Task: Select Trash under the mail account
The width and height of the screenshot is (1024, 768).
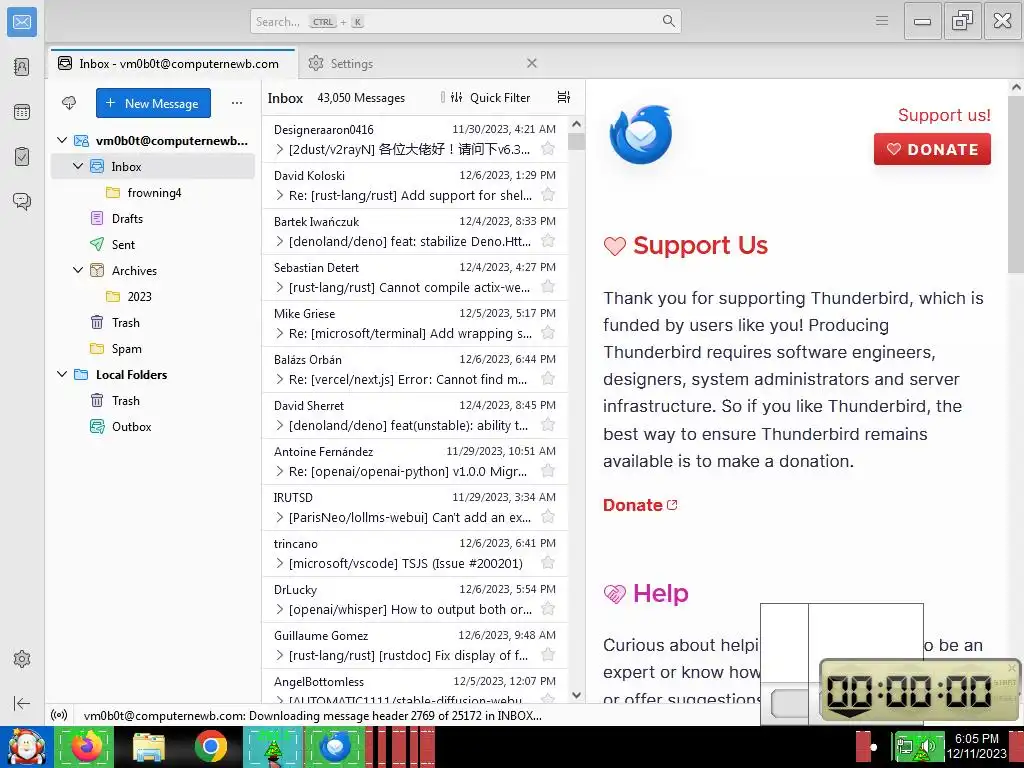Action: (x=153, y=323)
